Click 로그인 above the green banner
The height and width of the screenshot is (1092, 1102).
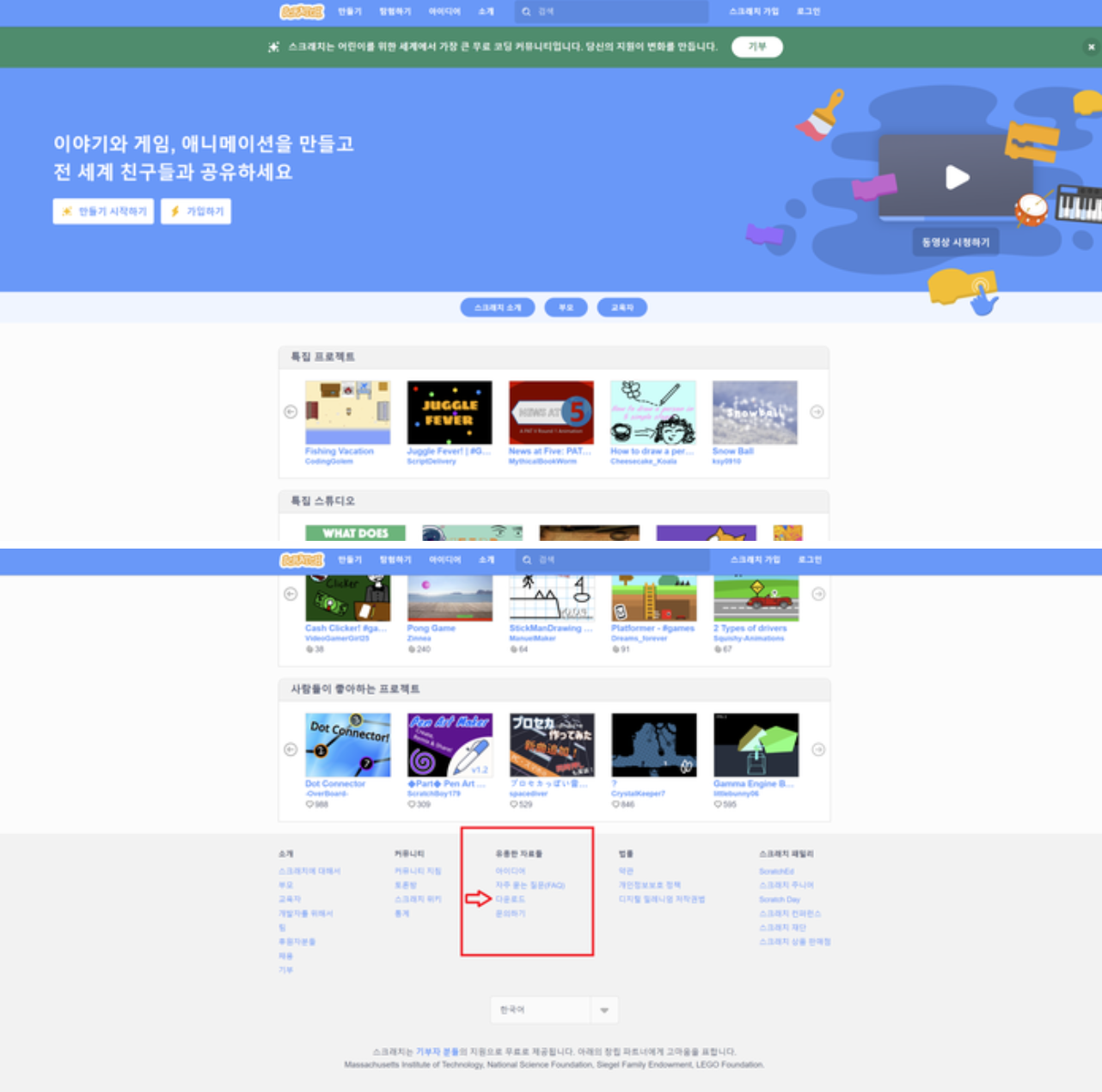point(808,11)
